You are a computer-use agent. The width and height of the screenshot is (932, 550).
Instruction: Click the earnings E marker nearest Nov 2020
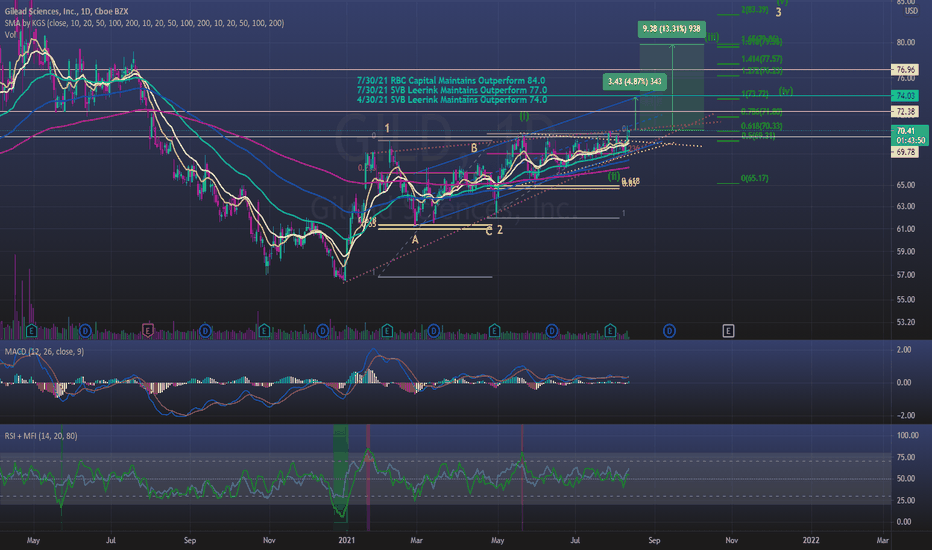(264, 331)
